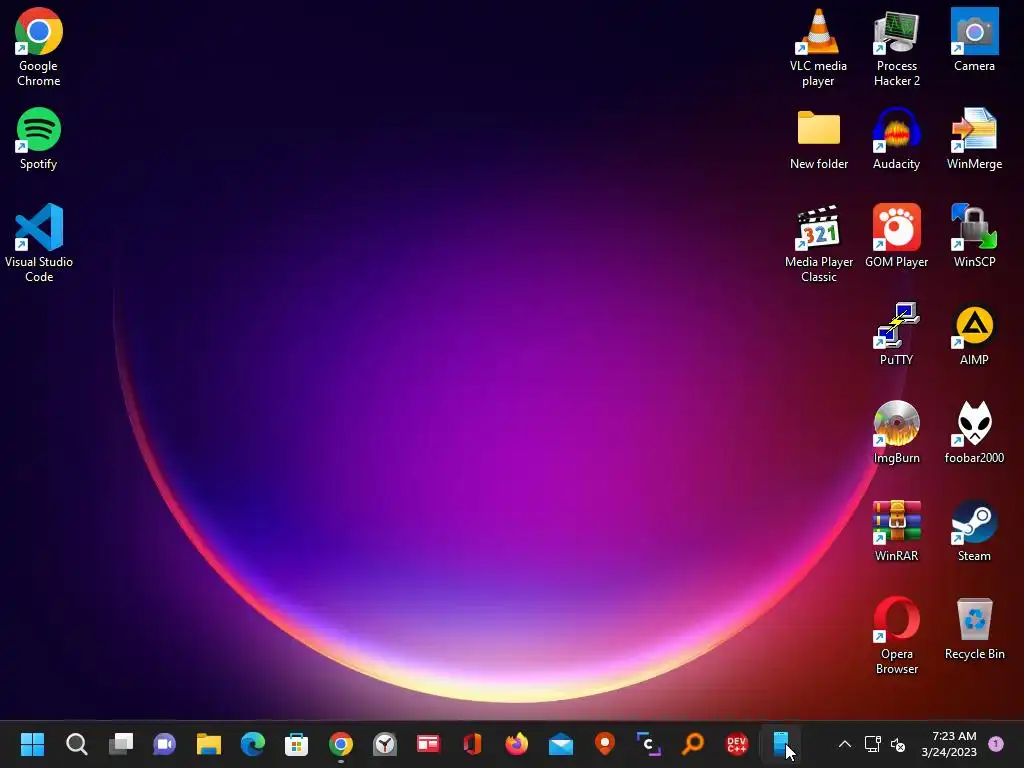Open the clock app taskbar icon
1024x768 pixels.
click(385, 744)
